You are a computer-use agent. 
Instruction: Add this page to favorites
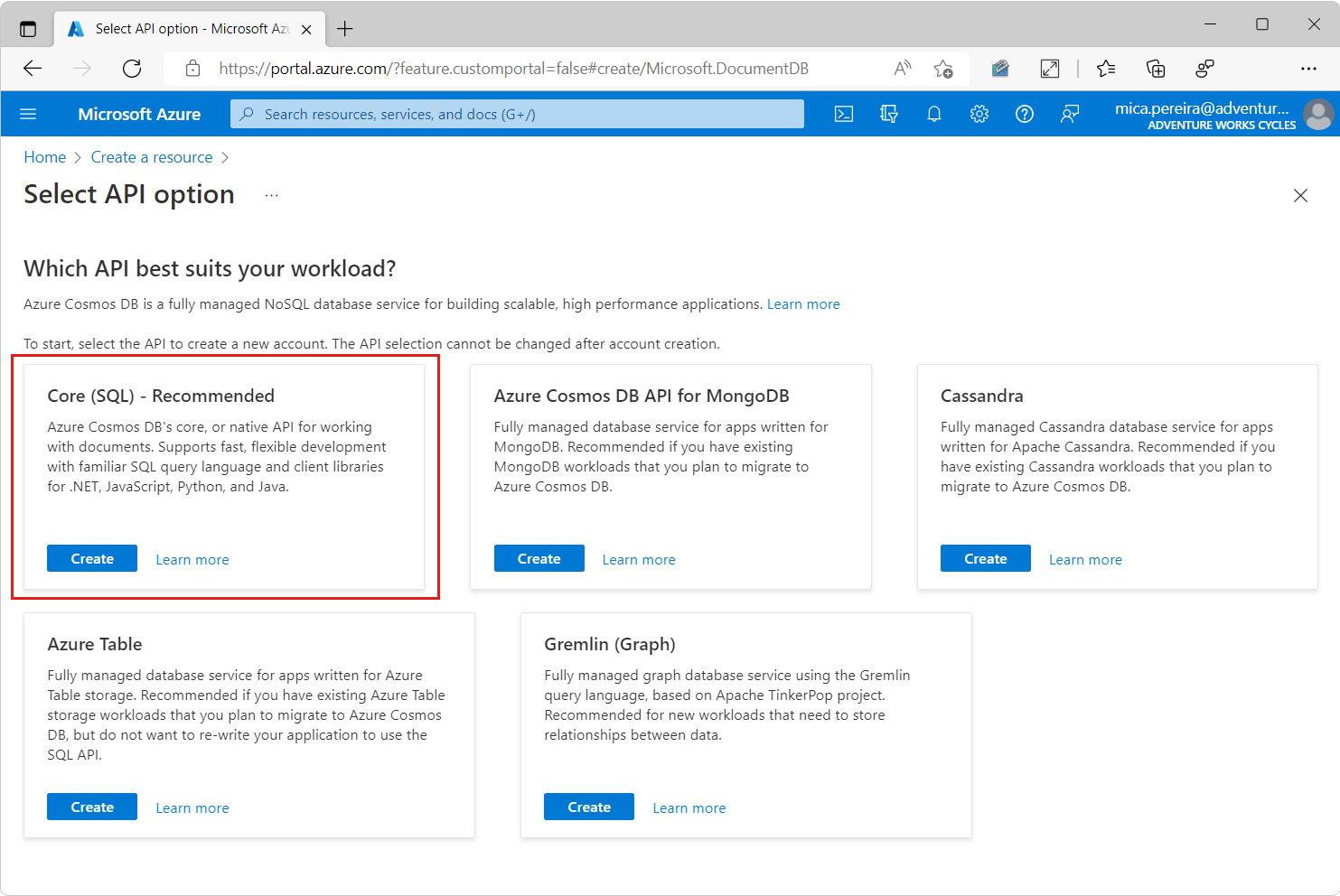[x=943, y=69]
